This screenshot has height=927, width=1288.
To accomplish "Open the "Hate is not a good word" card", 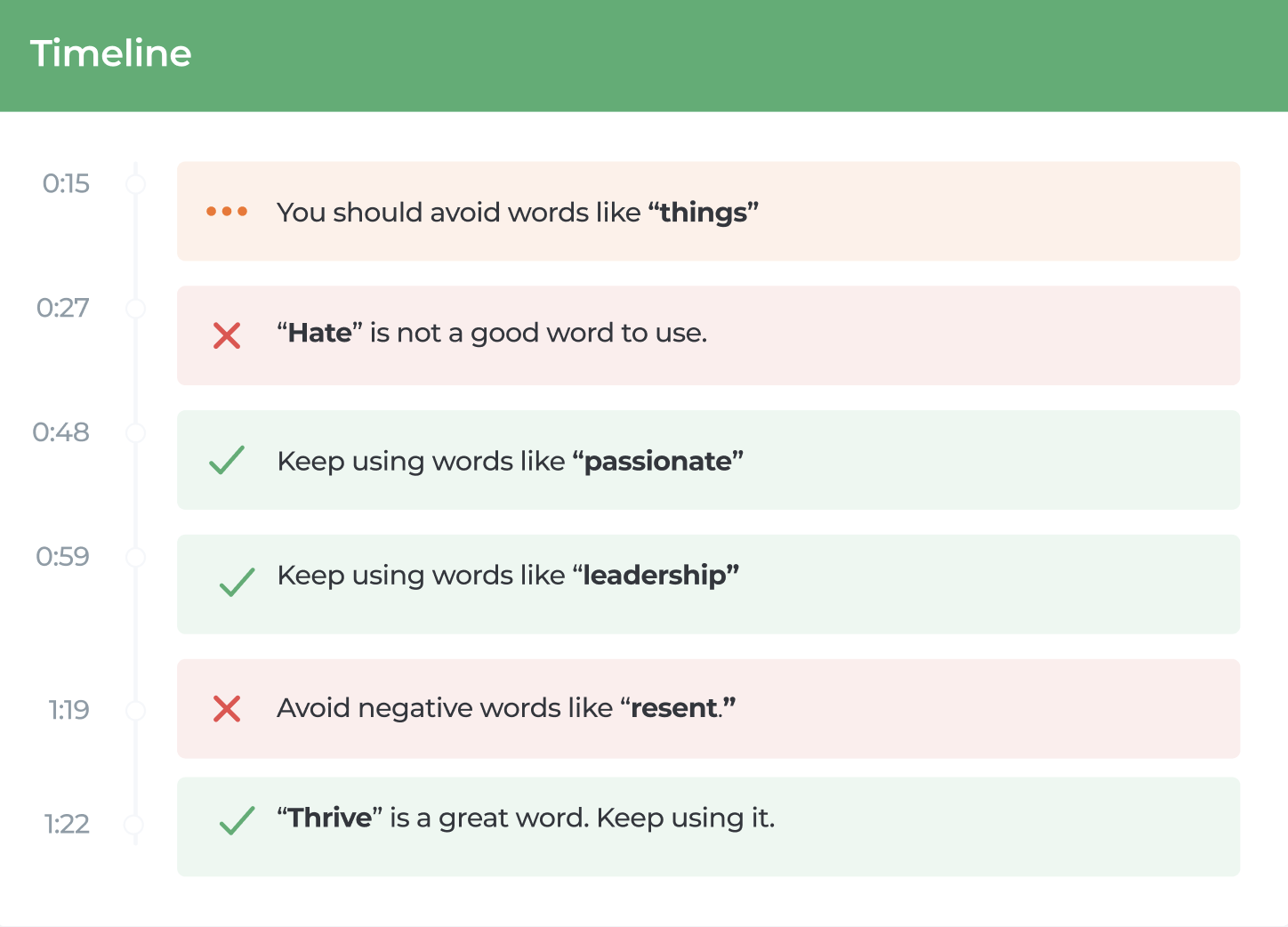I will 708,335.
